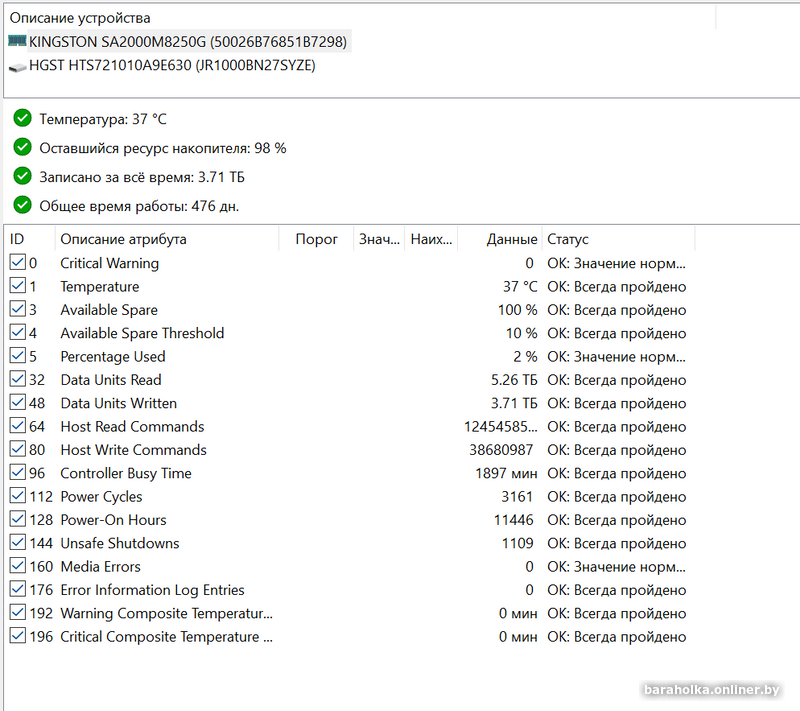Viewport: 800px width, 711px height.
Task: Click the Оставшийся ресурс накопителя: 98 % line
Action: click(163, 148)
